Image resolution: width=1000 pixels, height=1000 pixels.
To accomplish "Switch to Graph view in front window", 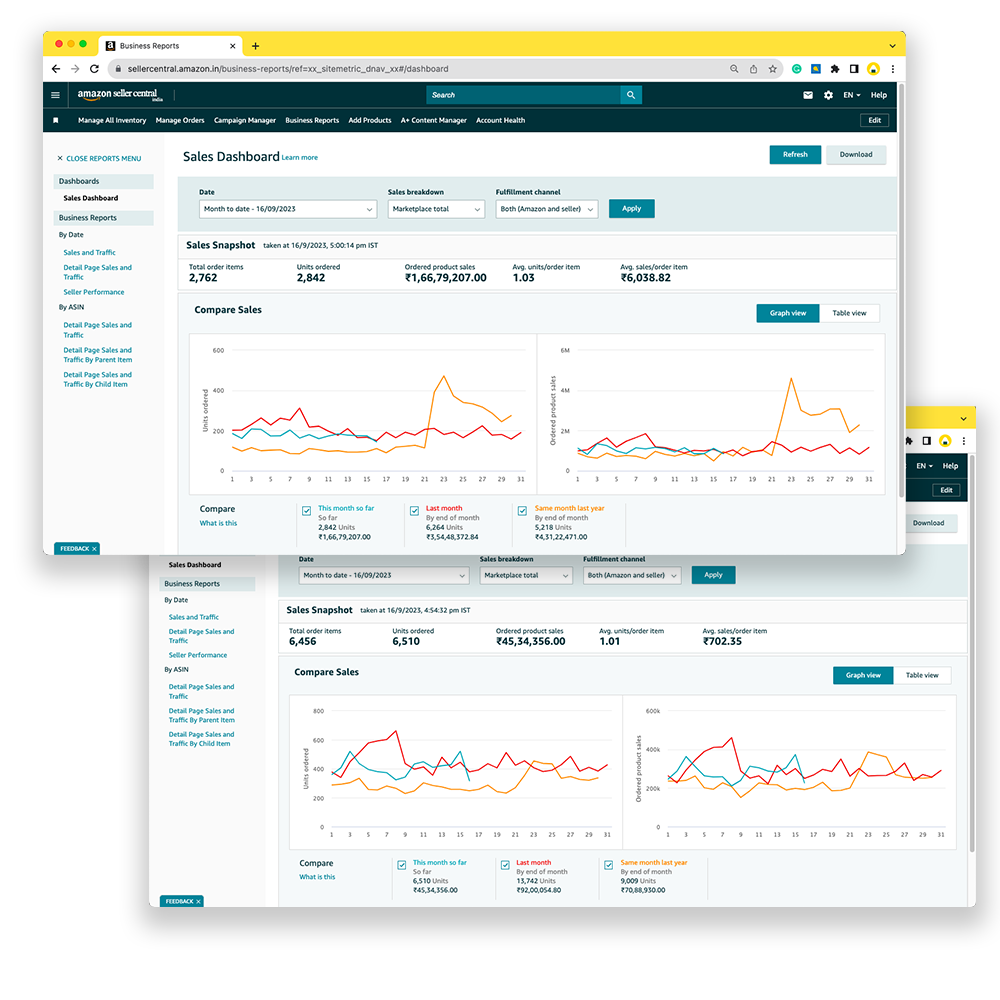I will (x=788, y=313).
